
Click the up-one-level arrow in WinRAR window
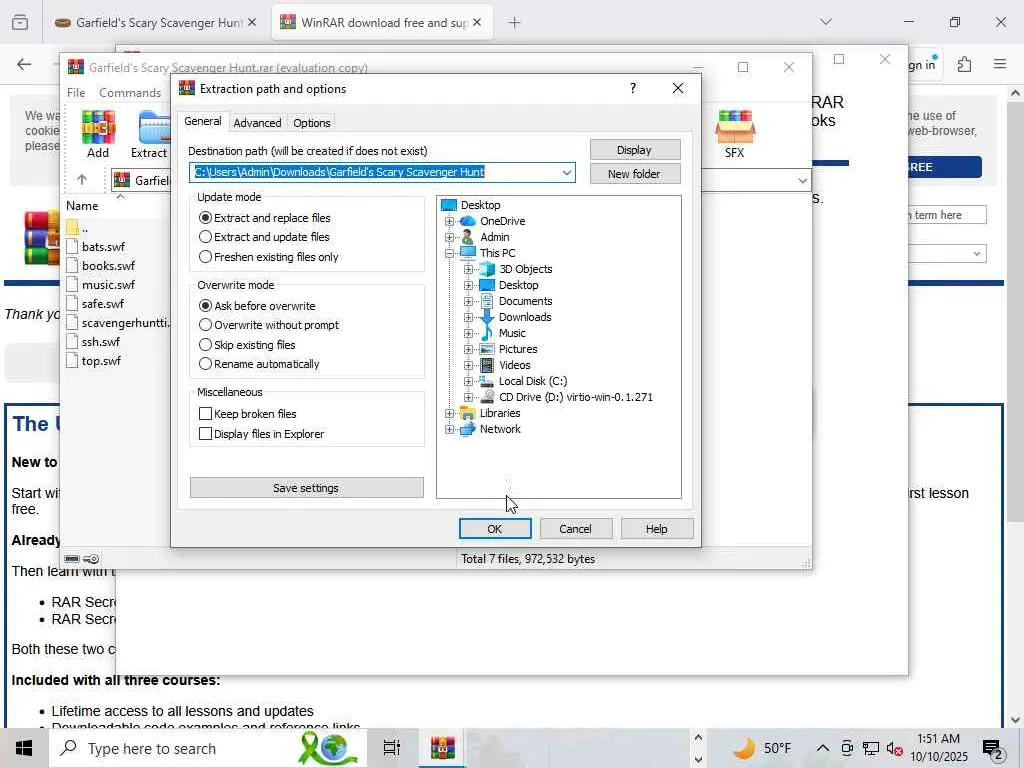(82, 180)
